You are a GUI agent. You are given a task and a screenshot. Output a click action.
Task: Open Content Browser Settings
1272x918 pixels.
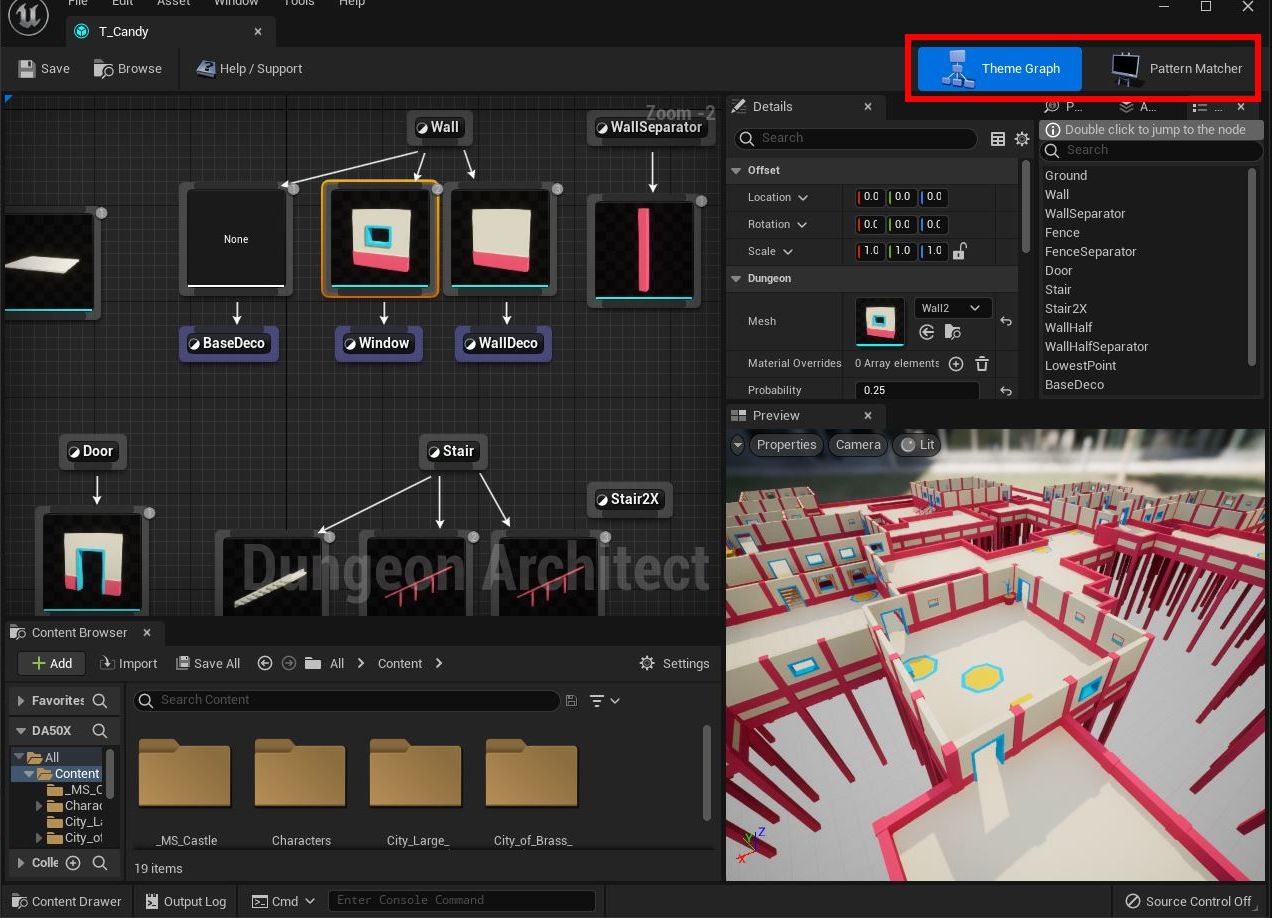[x=674, y=663]
